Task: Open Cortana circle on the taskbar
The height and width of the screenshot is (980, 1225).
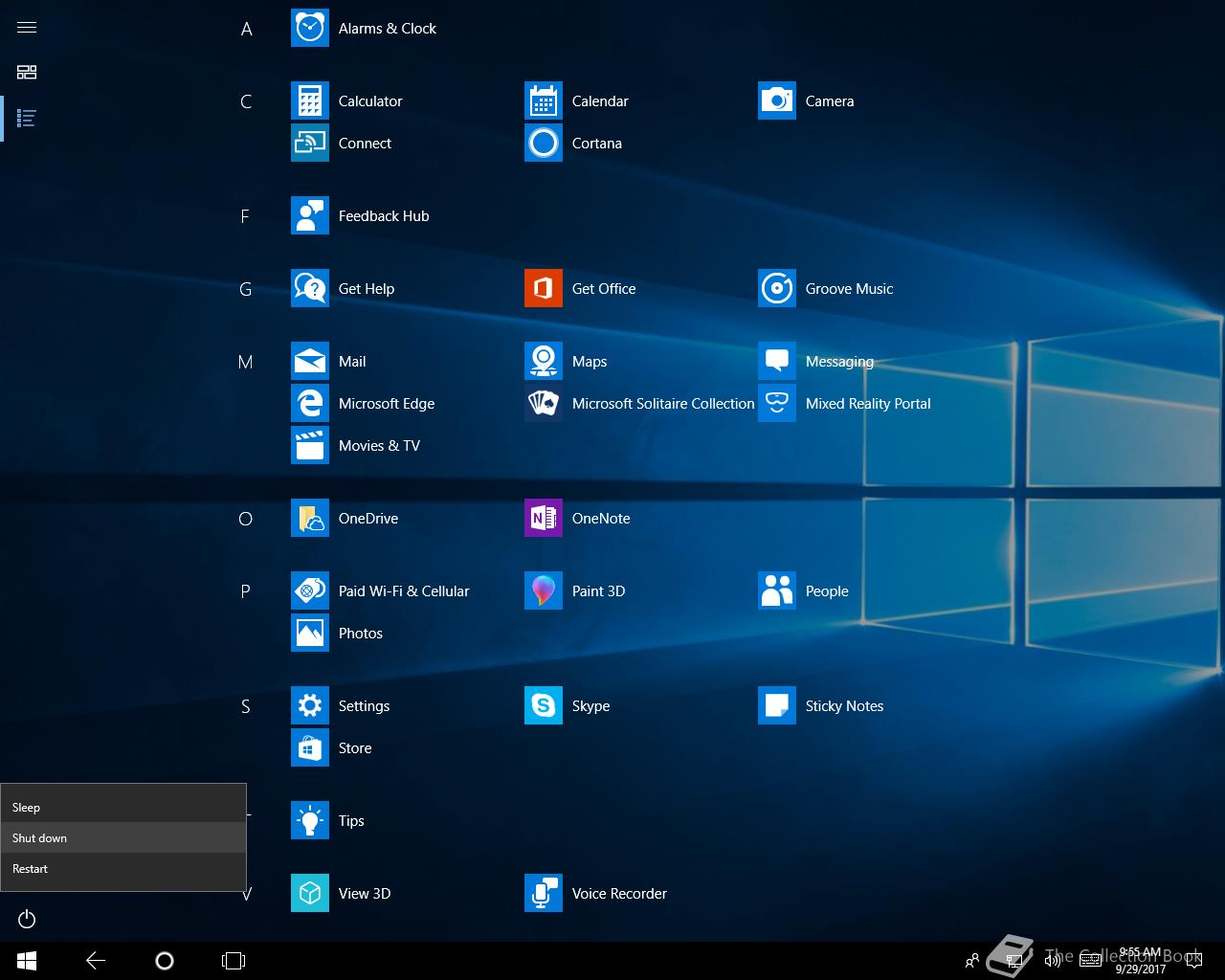Action: [x=165, y=960]
